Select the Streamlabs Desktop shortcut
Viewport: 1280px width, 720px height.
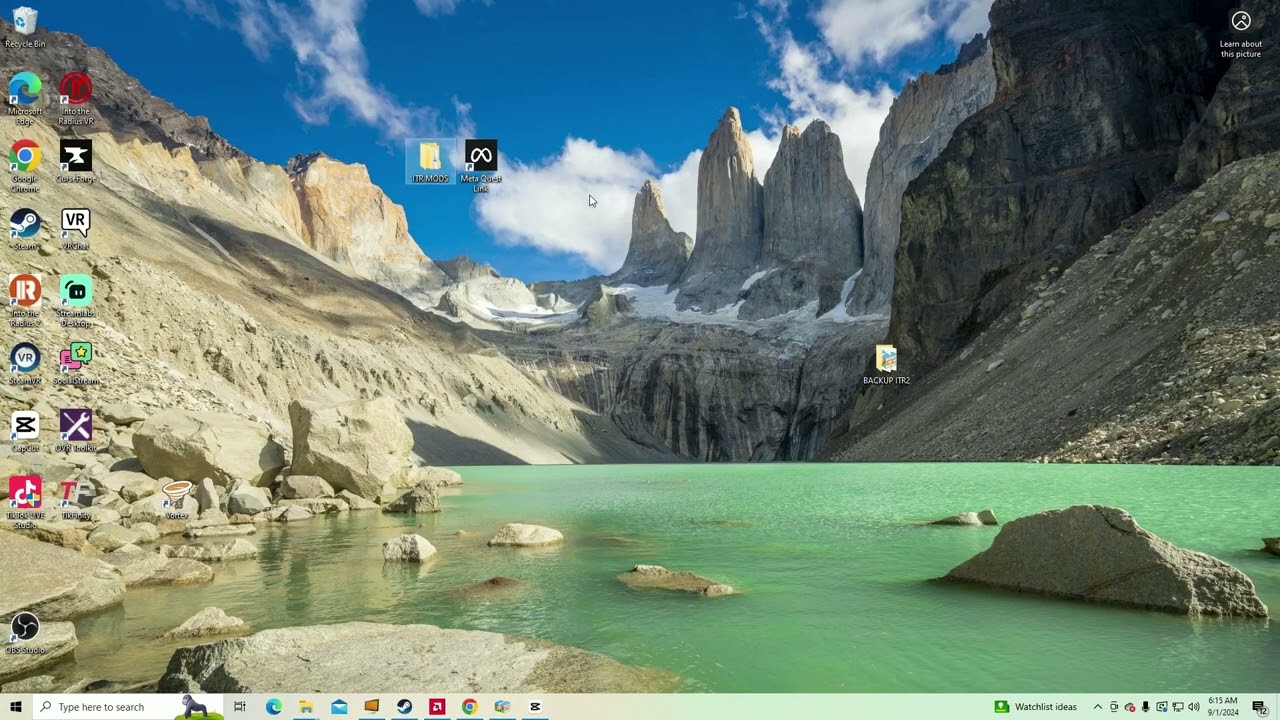point(75,301)
